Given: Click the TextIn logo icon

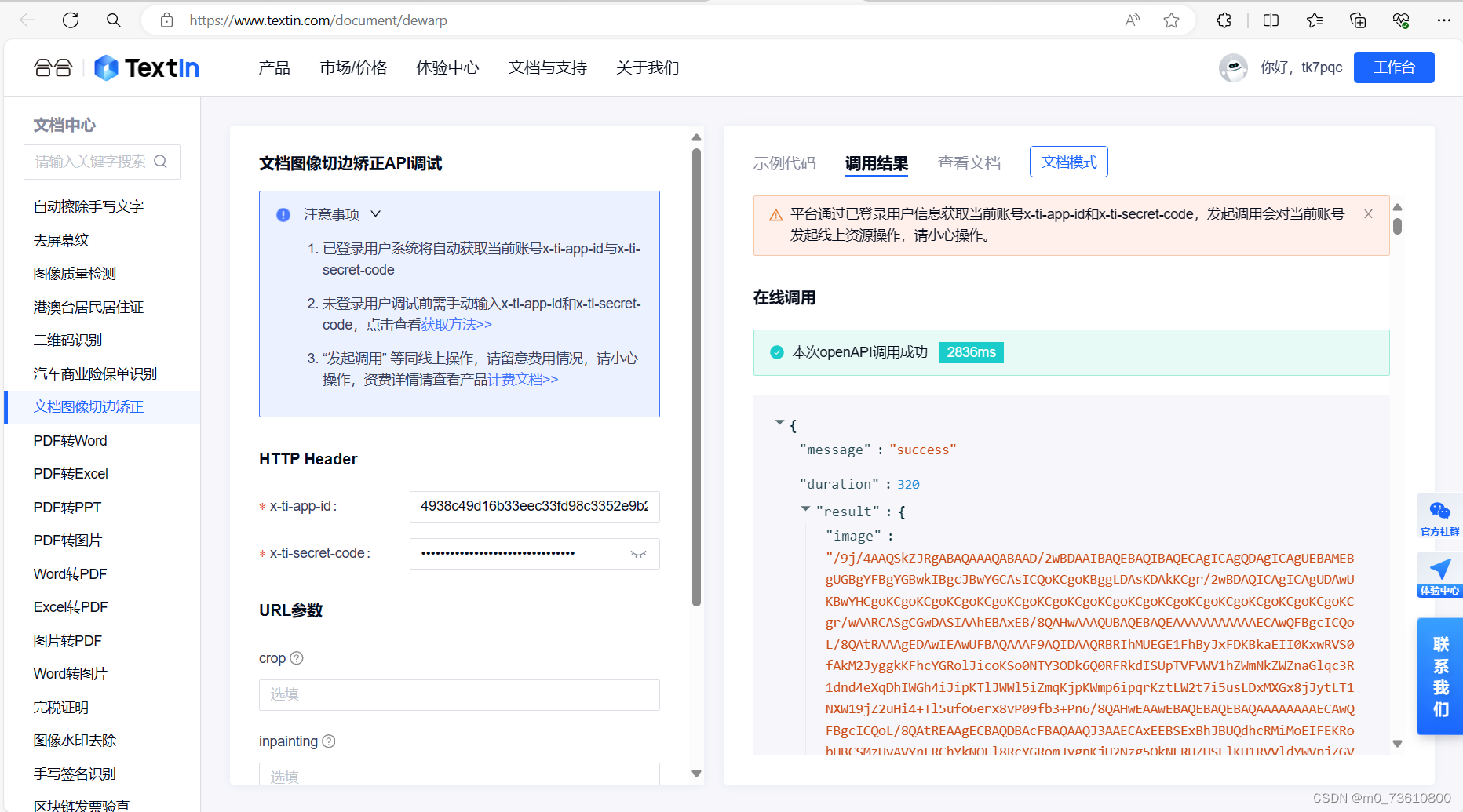Looking at the screenshot, I should (x=106, y=67).
